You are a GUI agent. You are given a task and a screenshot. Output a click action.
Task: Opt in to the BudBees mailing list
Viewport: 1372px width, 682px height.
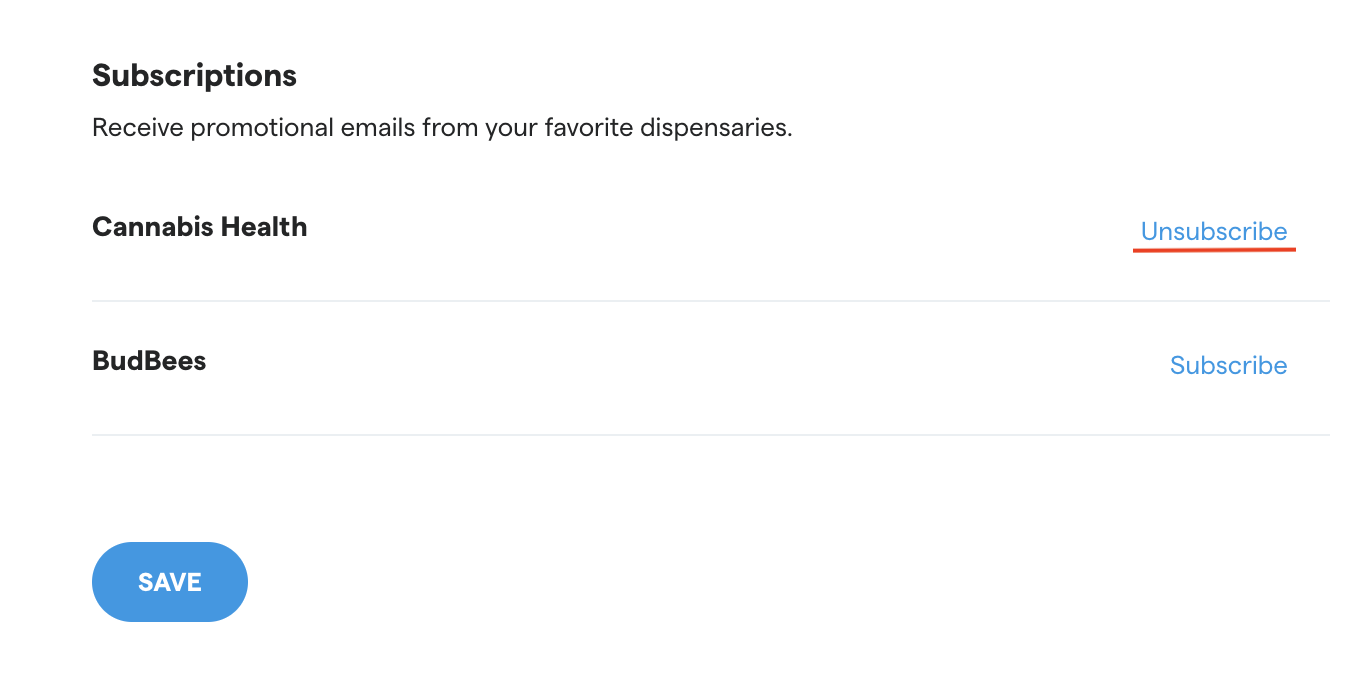(x=1228, y=365)
